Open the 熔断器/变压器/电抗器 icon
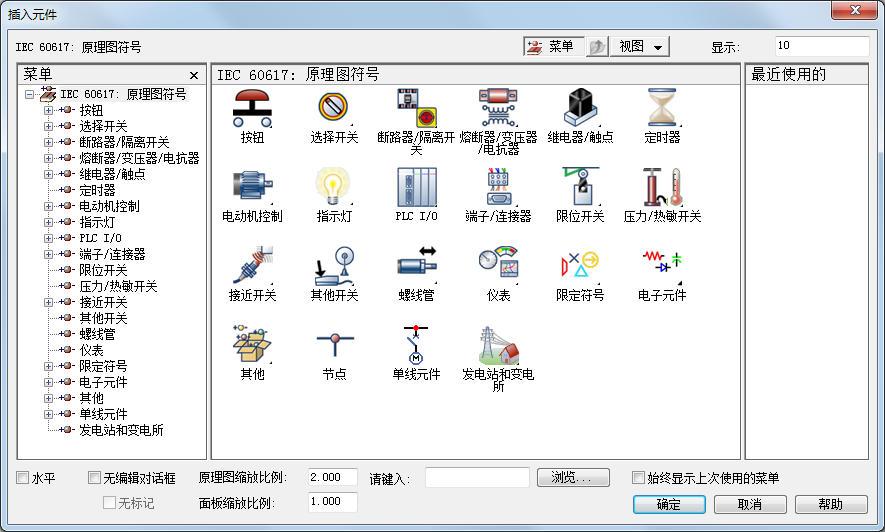 pyautogui.click(x=498, y=108)
